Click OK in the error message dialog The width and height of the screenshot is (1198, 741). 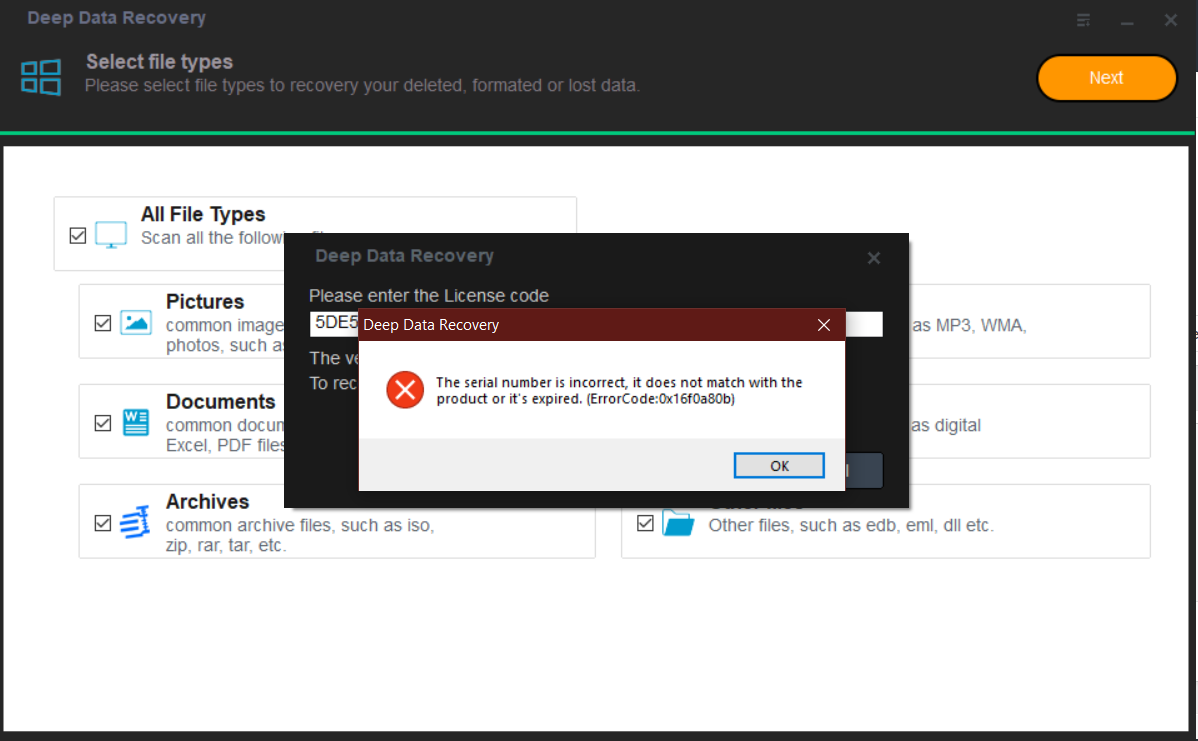(779, 465)
